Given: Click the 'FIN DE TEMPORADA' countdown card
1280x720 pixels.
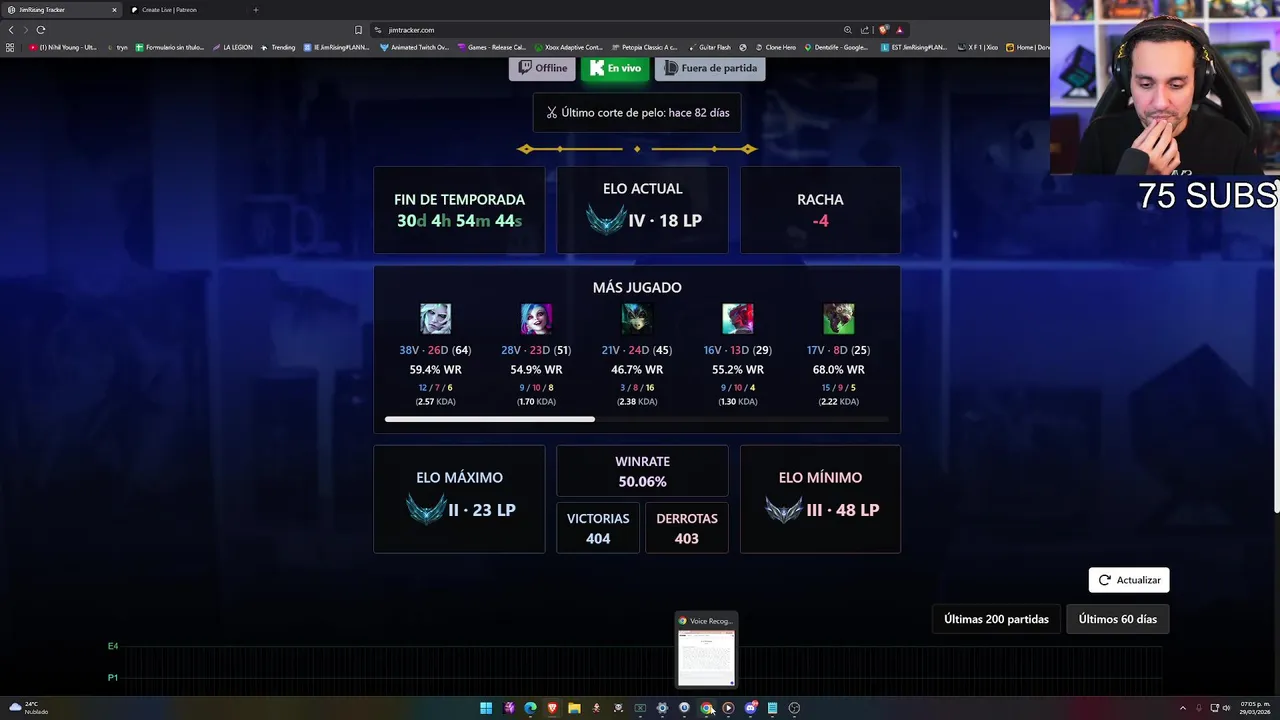Looking at the screenshot, I should tap(459, 210).
